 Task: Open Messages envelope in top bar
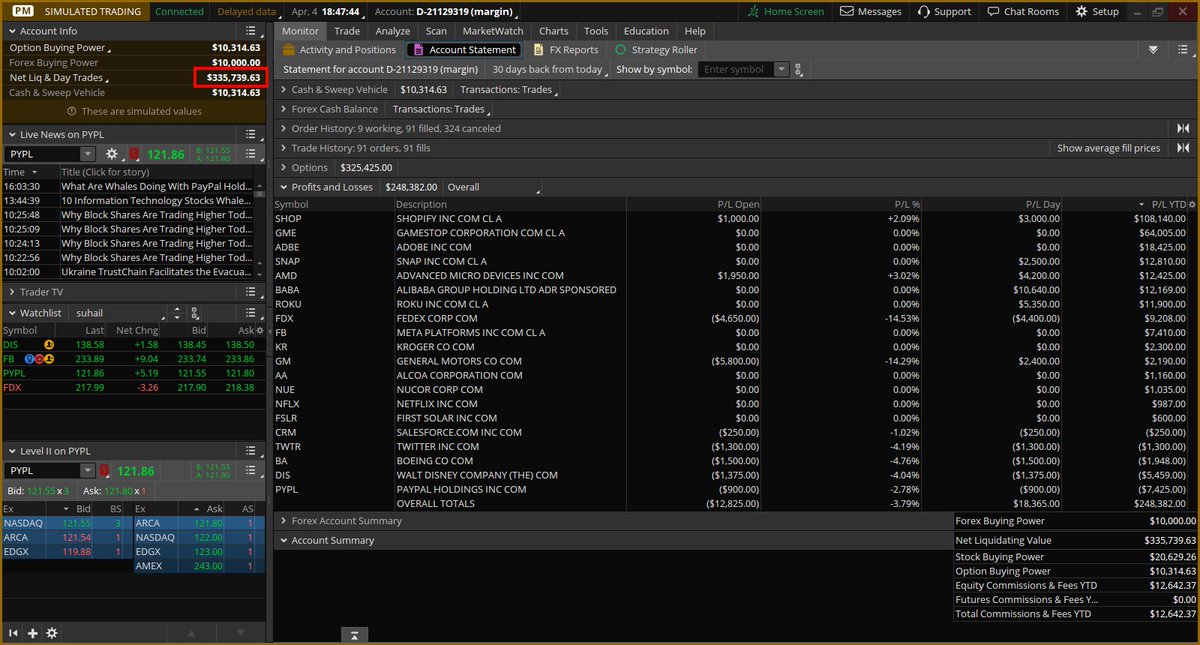tap(871, 11)
